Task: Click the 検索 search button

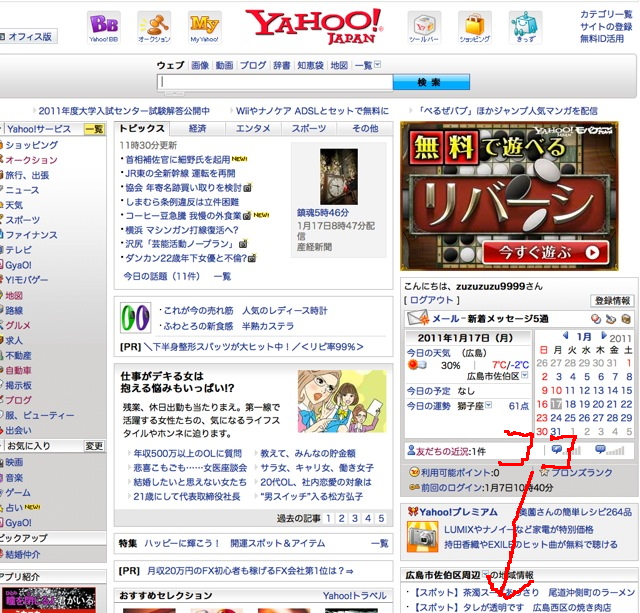Action: point(431,82)
